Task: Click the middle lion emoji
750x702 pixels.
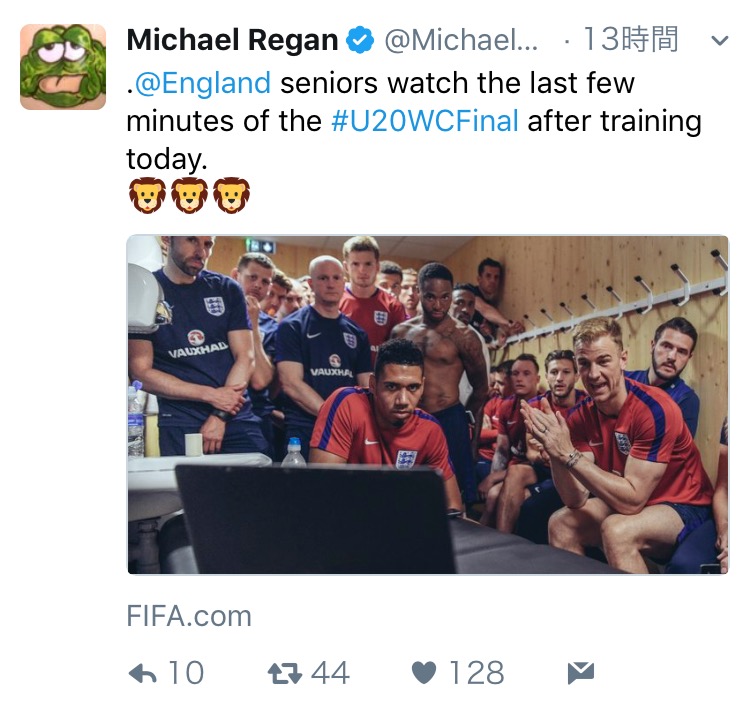Action: [189, 195]
